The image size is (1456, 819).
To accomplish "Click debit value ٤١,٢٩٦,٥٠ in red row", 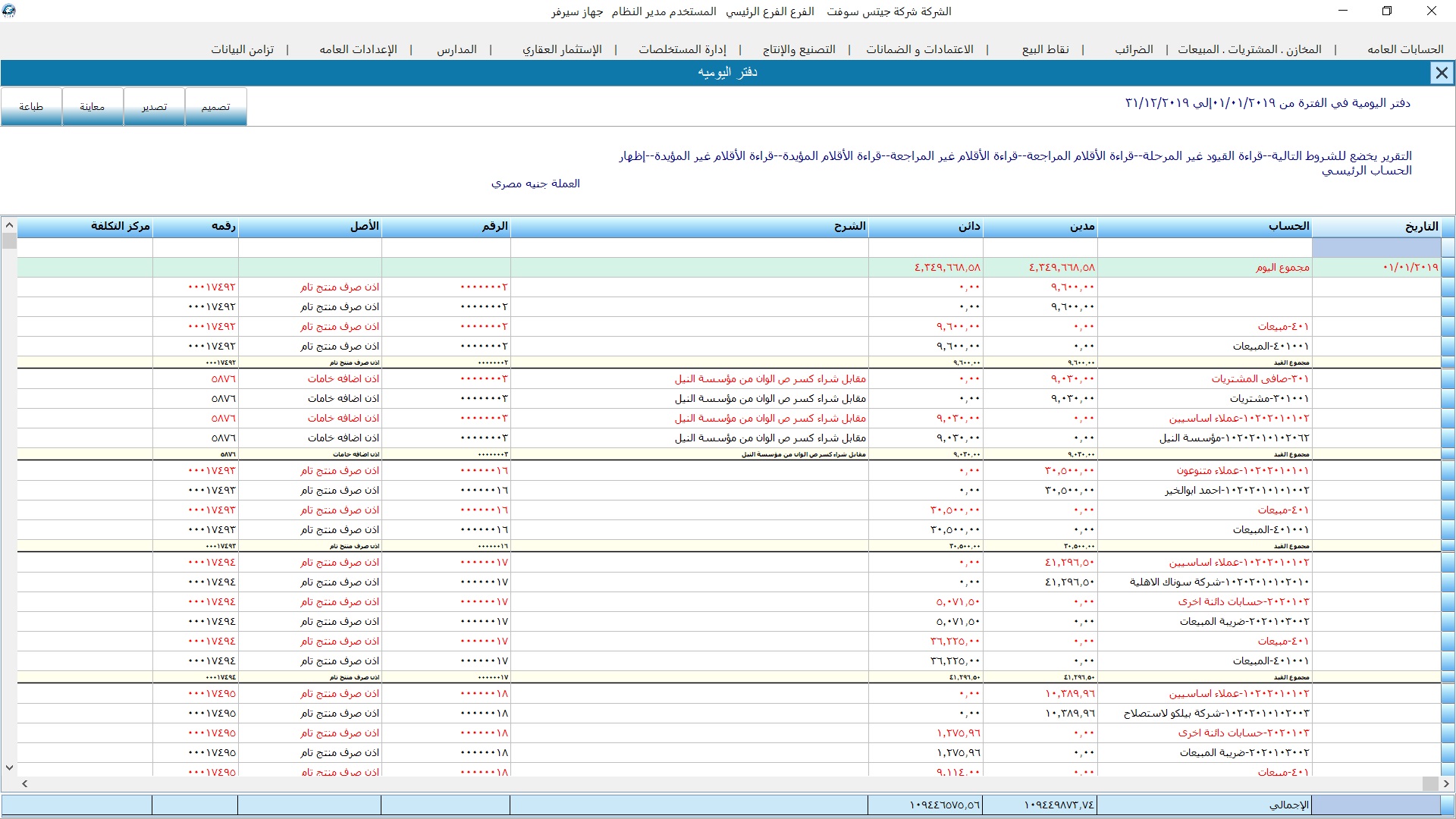I will (x=1069, y=562).
